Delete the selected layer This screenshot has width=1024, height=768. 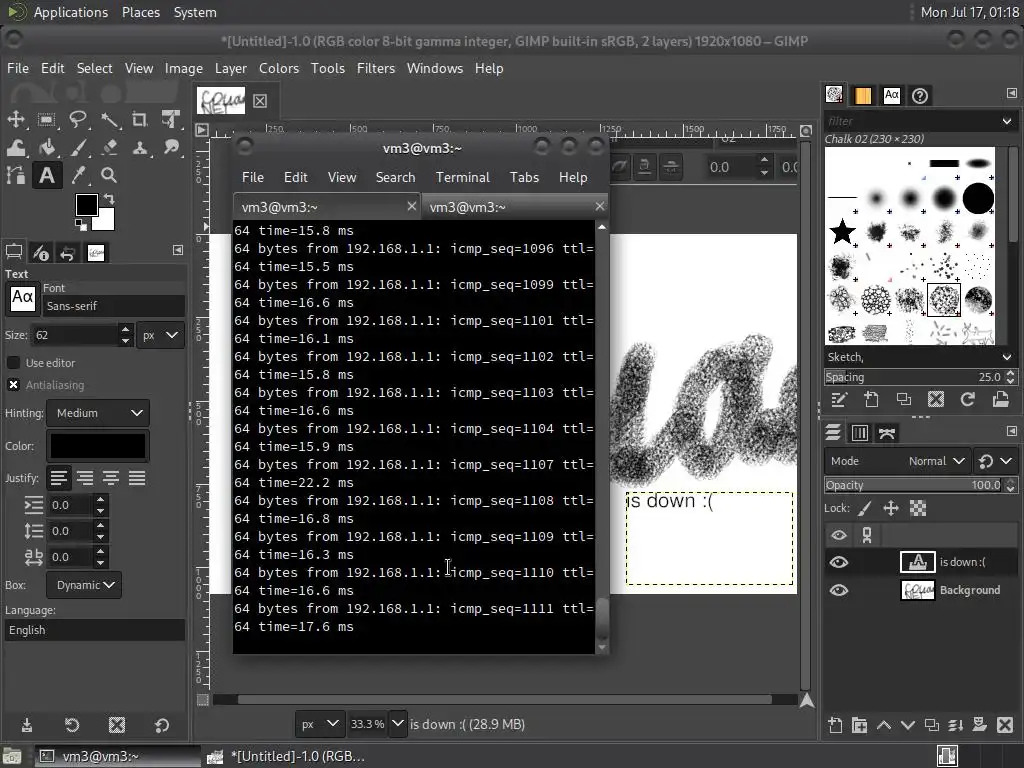pyautogui.click(x=1005, y=725)
